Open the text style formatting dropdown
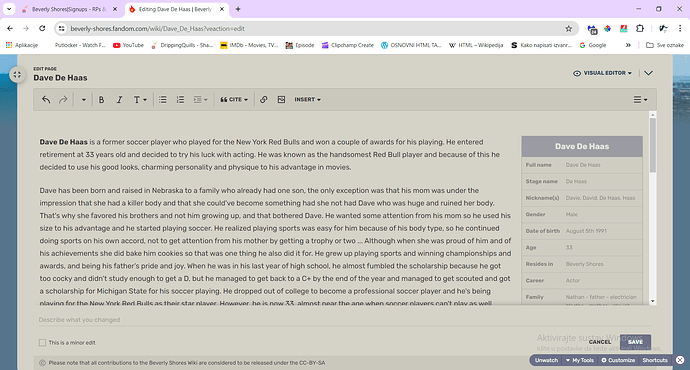Viewport: 690px width, 370px height. (x=140, y=99)
